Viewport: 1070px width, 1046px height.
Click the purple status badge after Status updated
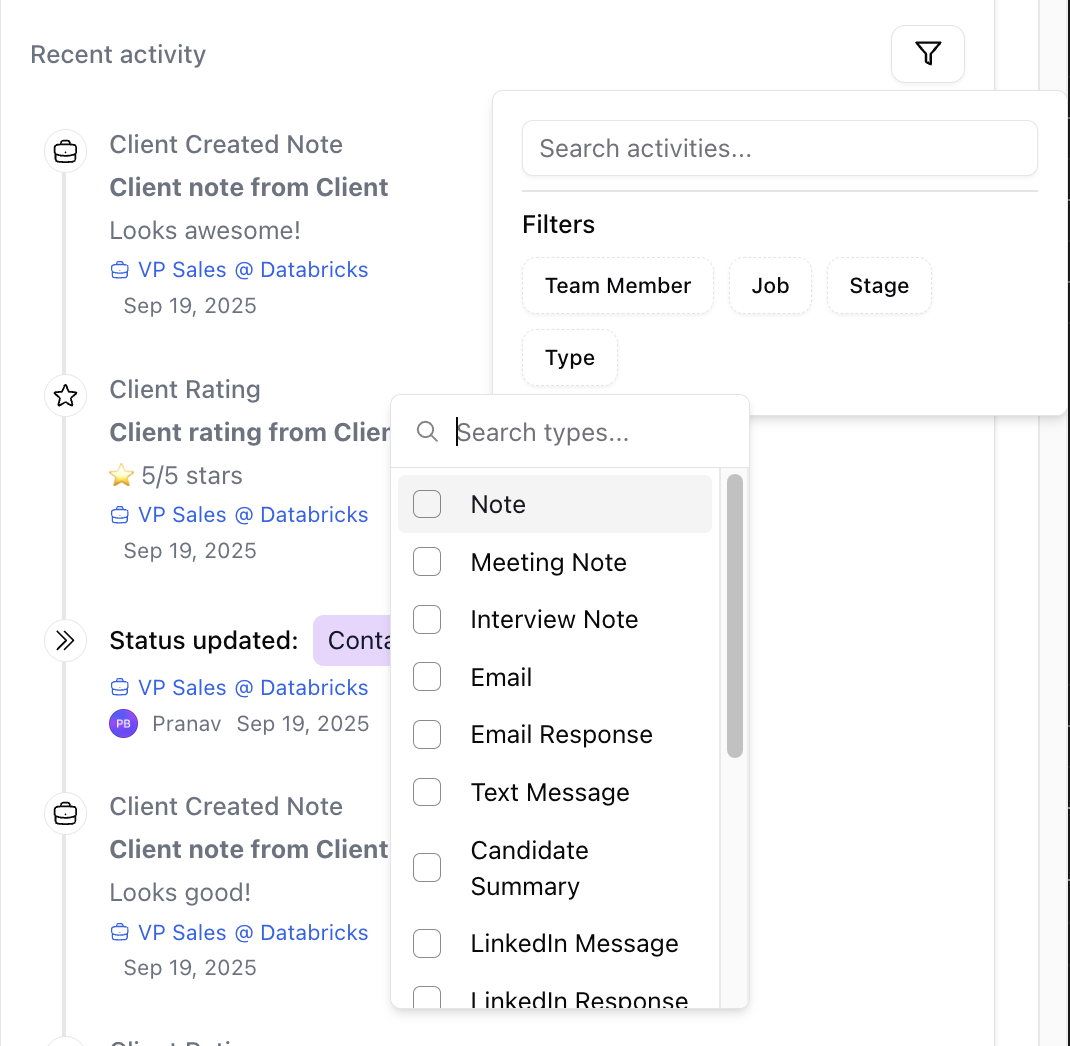[x=352, y=640]
